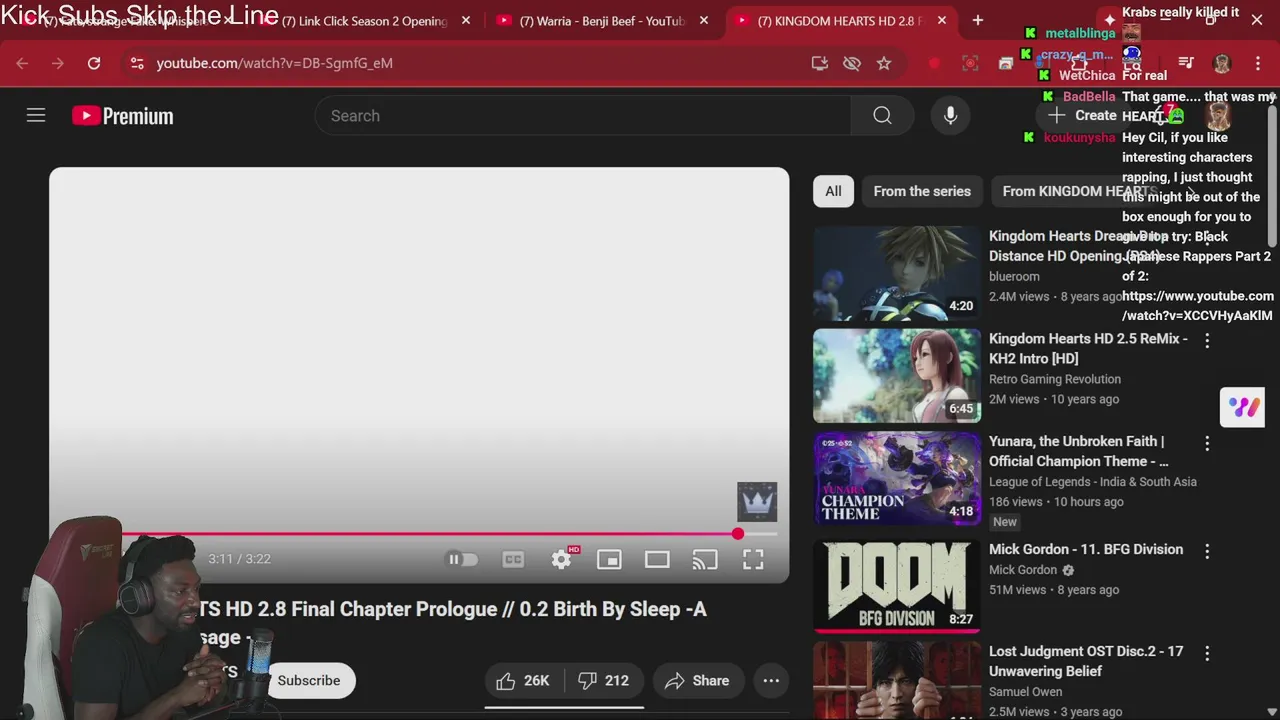Click the search magnifier button
Screen dimensions: 1280x720
[x=882, y=116]
